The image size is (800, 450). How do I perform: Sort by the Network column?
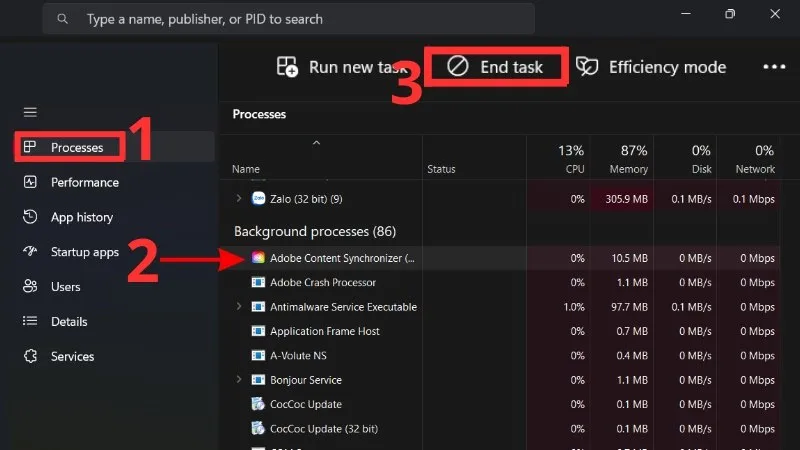[x=755, y=169]
